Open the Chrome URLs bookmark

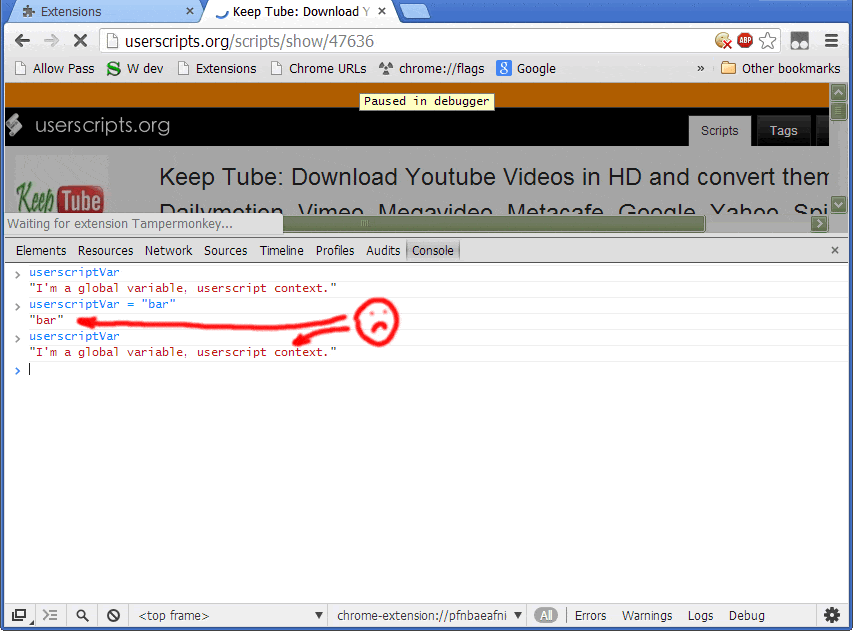(x=319, y=69)
